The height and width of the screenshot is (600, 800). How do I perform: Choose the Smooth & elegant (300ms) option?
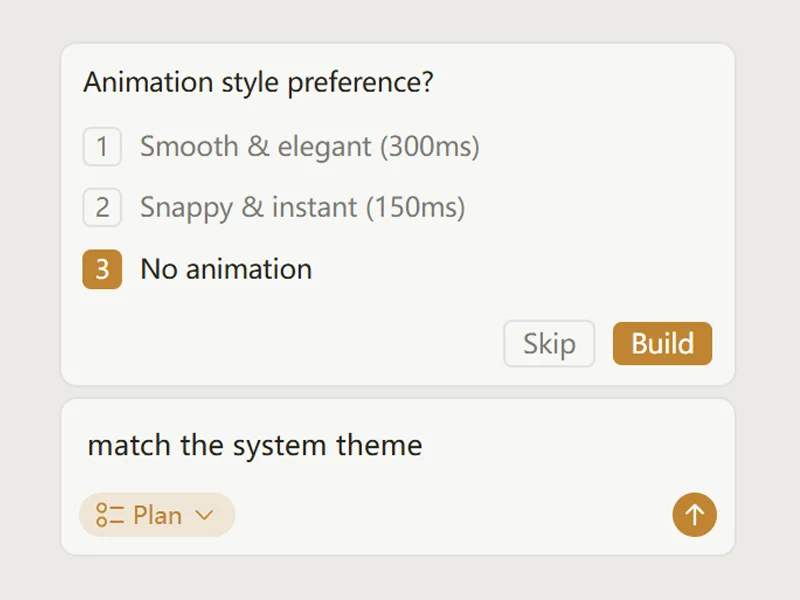310,146
